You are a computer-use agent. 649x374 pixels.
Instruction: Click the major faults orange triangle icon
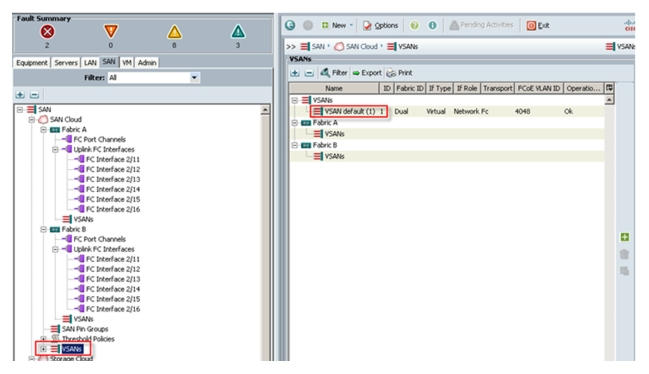click(x=111, y=31)
